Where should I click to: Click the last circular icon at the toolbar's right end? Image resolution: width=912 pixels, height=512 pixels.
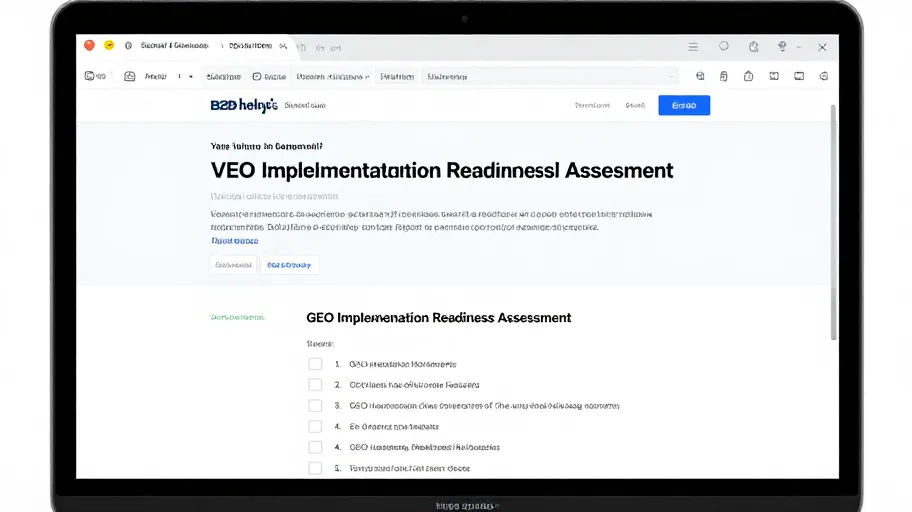pyautogui.click(x=824, y=76)
